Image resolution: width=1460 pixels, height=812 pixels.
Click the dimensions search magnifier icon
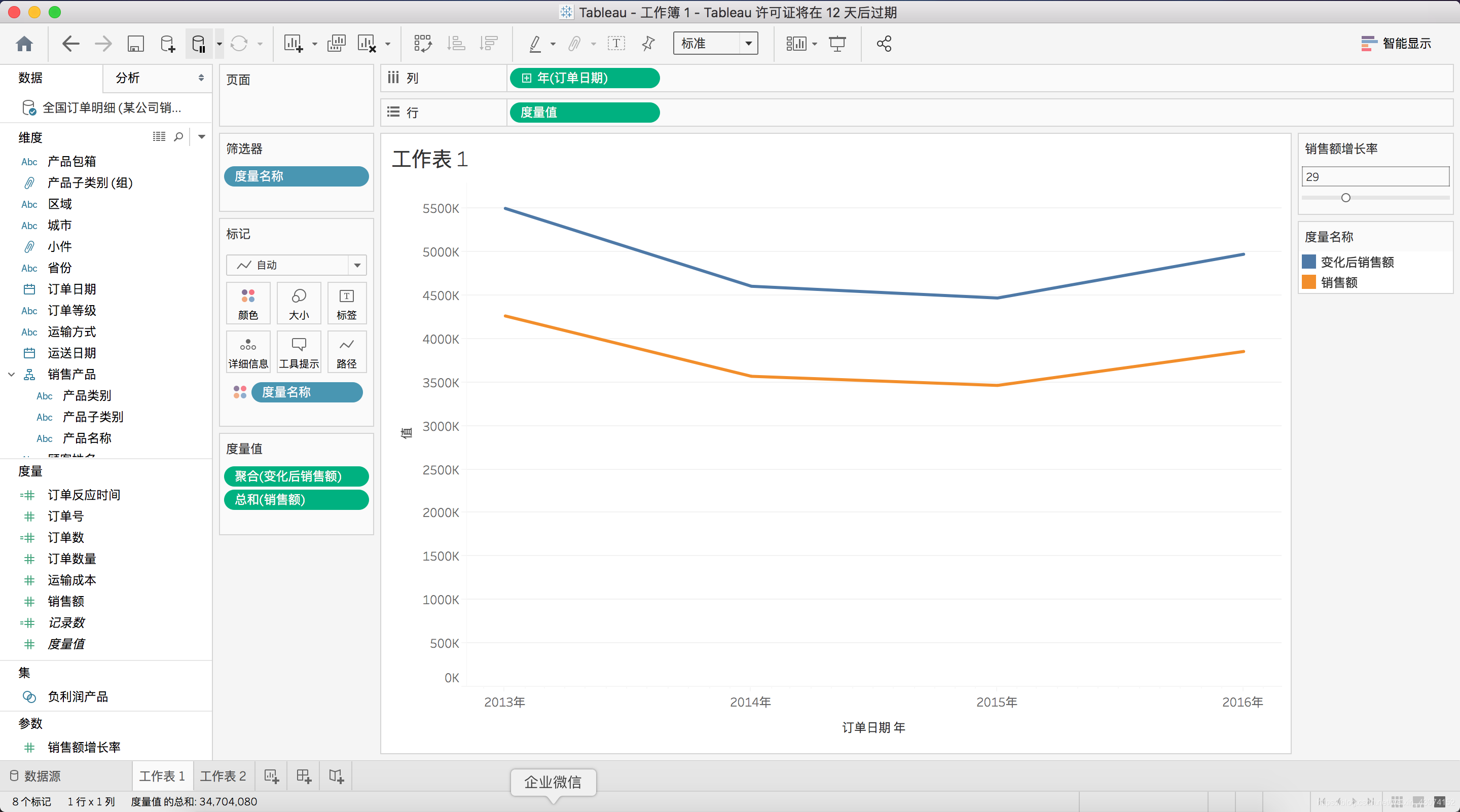(178, 136)
